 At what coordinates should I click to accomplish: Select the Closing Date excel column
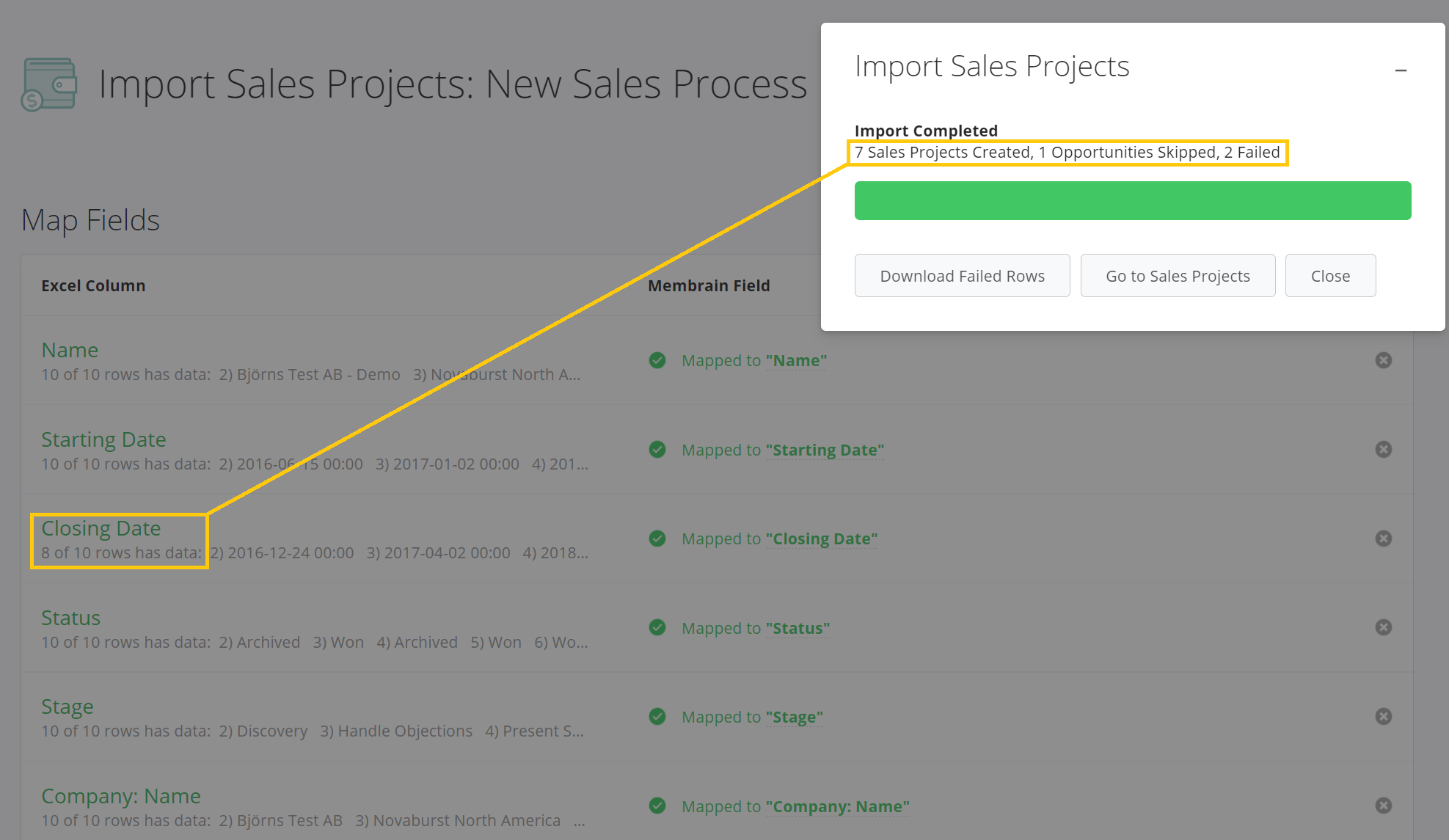tap(101, 529)
